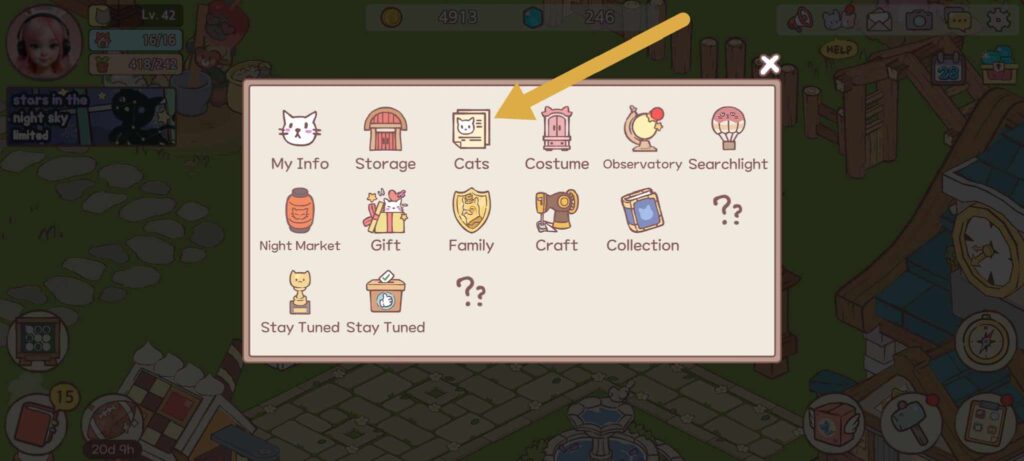Open the Storage barn icon
The width and height of the screenshot is (1024, 461).
pyautogui.click(x=385, y=129)
